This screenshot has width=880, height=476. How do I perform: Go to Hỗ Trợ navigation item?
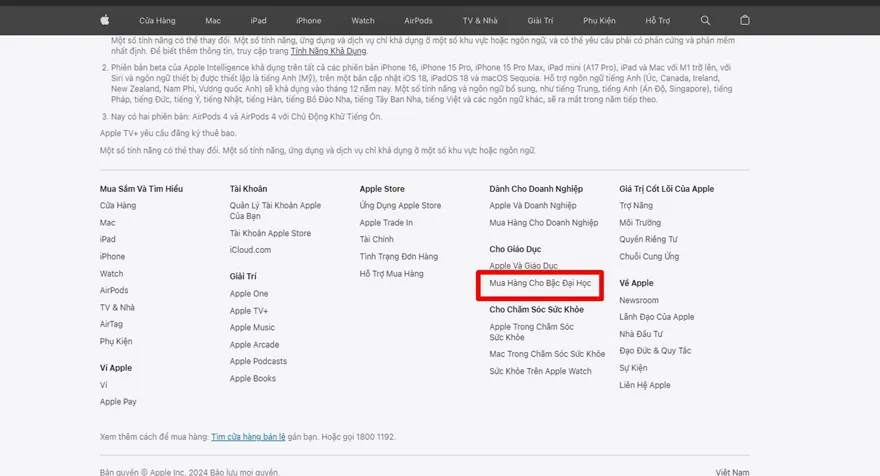click(x=658, y=20)
